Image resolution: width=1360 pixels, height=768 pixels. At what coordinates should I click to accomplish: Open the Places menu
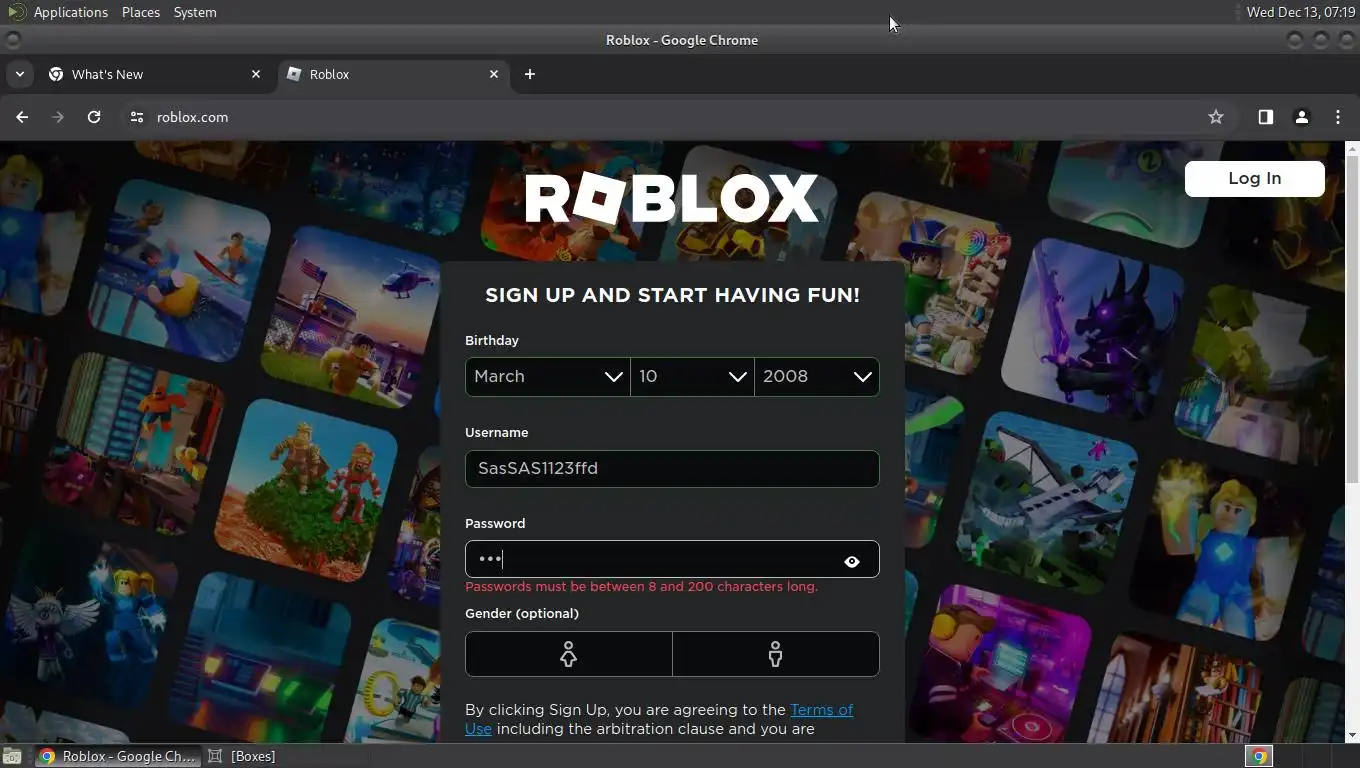141,12
